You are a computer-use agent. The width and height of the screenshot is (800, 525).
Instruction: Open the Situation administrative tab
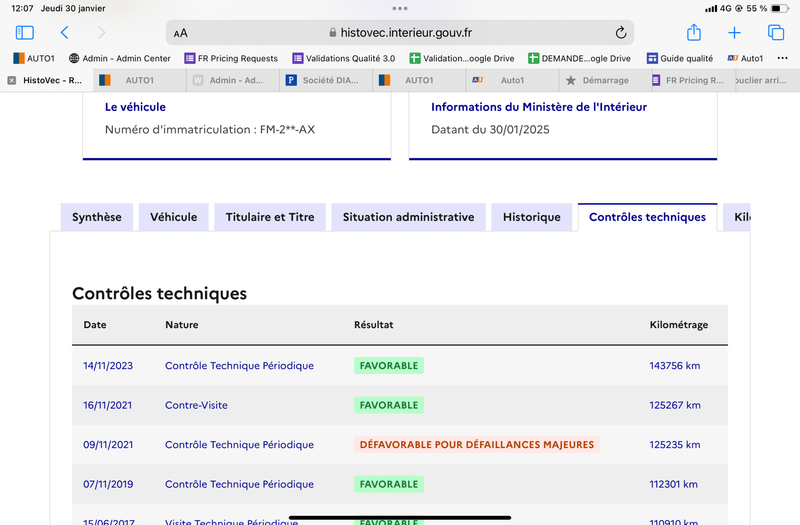(x=408, y=217)
